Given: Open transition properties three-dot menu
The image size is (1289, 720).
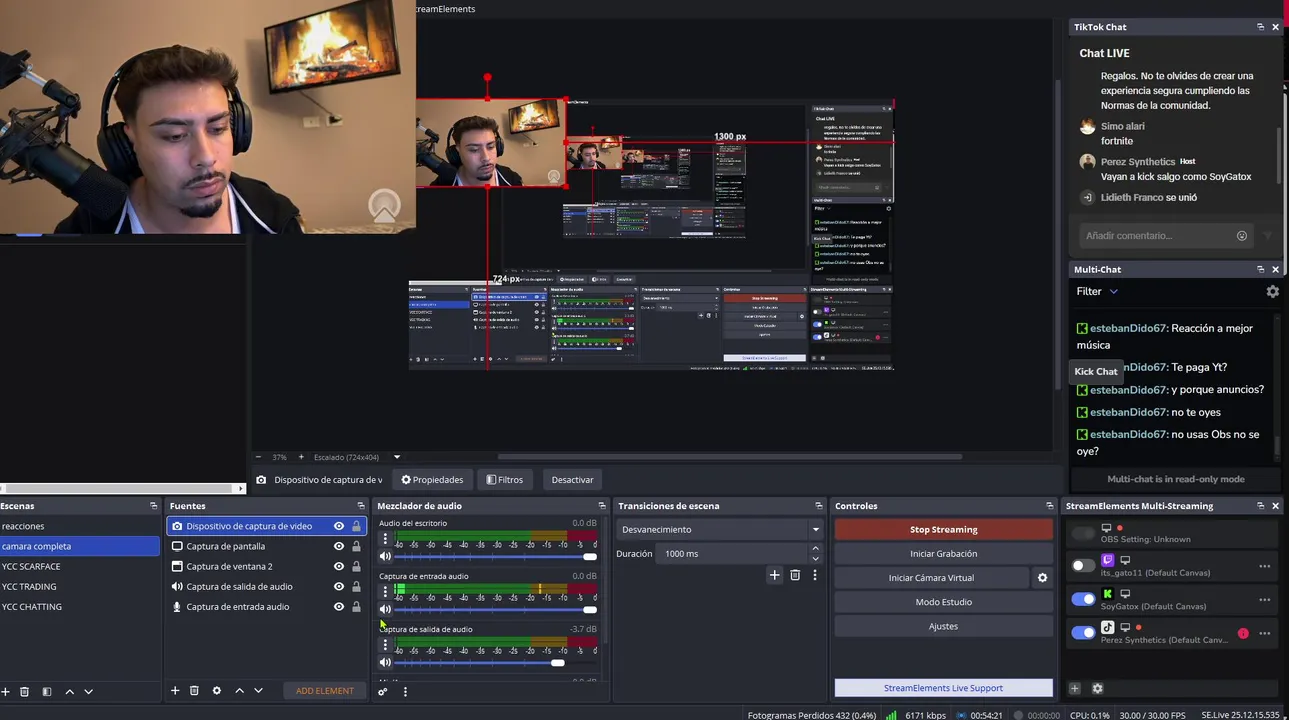Looking at the screenshot, I should [x=815, y=575].
